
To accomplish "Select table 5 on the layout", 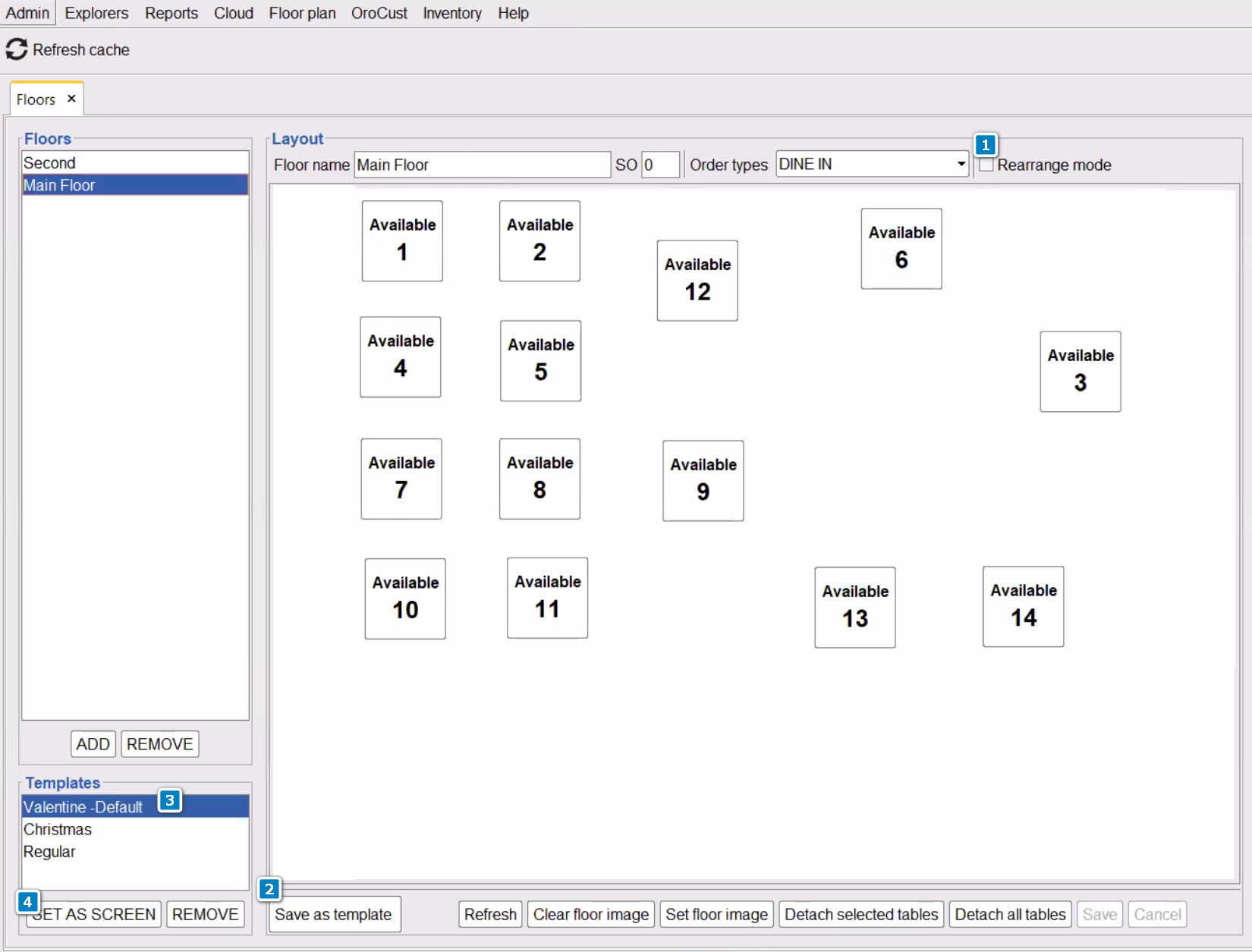I will tap(541, 361).
